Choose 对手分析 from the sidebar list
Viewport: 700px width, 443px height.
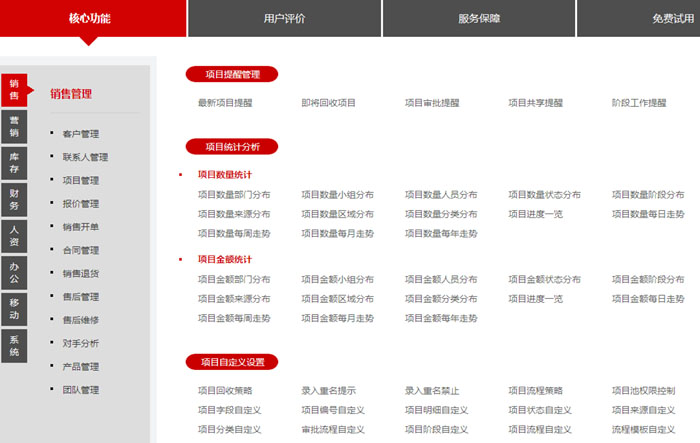(x=80, y=343)
